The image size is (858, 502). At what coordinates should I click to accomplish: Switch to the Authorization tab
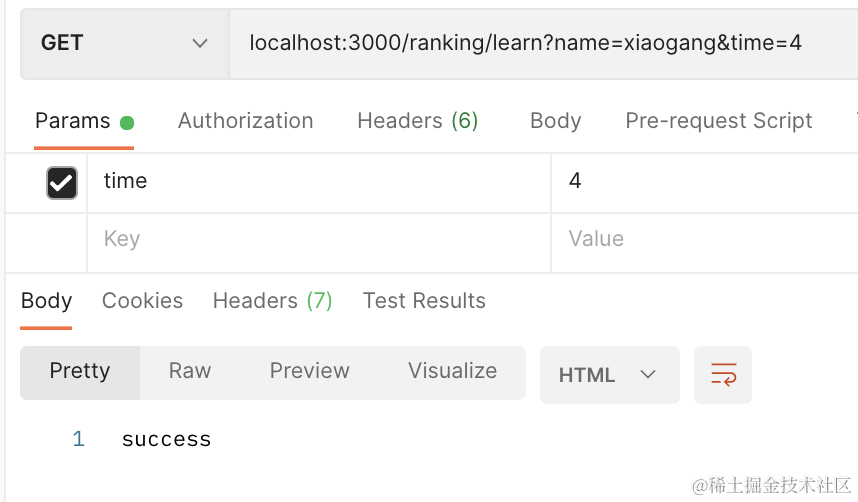pyautogui.click(x=245, y=121)
